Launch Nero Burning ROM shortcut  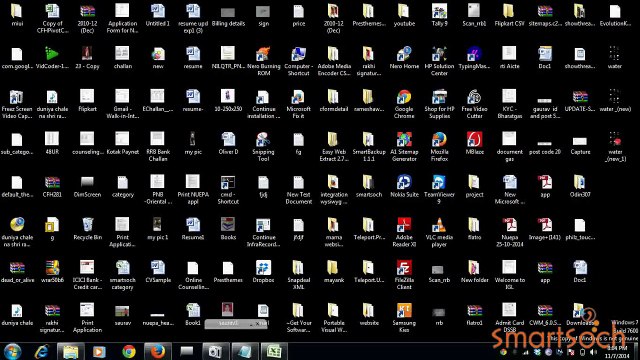tap(263, 54)
